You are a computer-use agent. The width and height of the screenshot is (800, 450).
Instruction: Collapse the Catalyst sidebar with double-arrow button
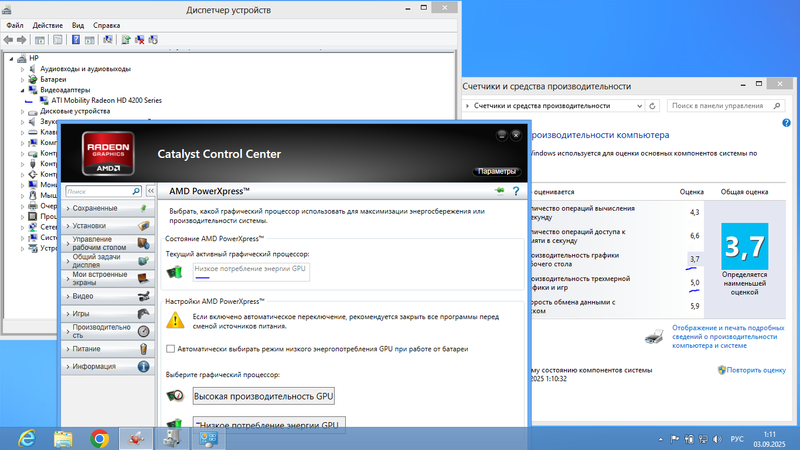pyautogui.click(x=151, y=191)
